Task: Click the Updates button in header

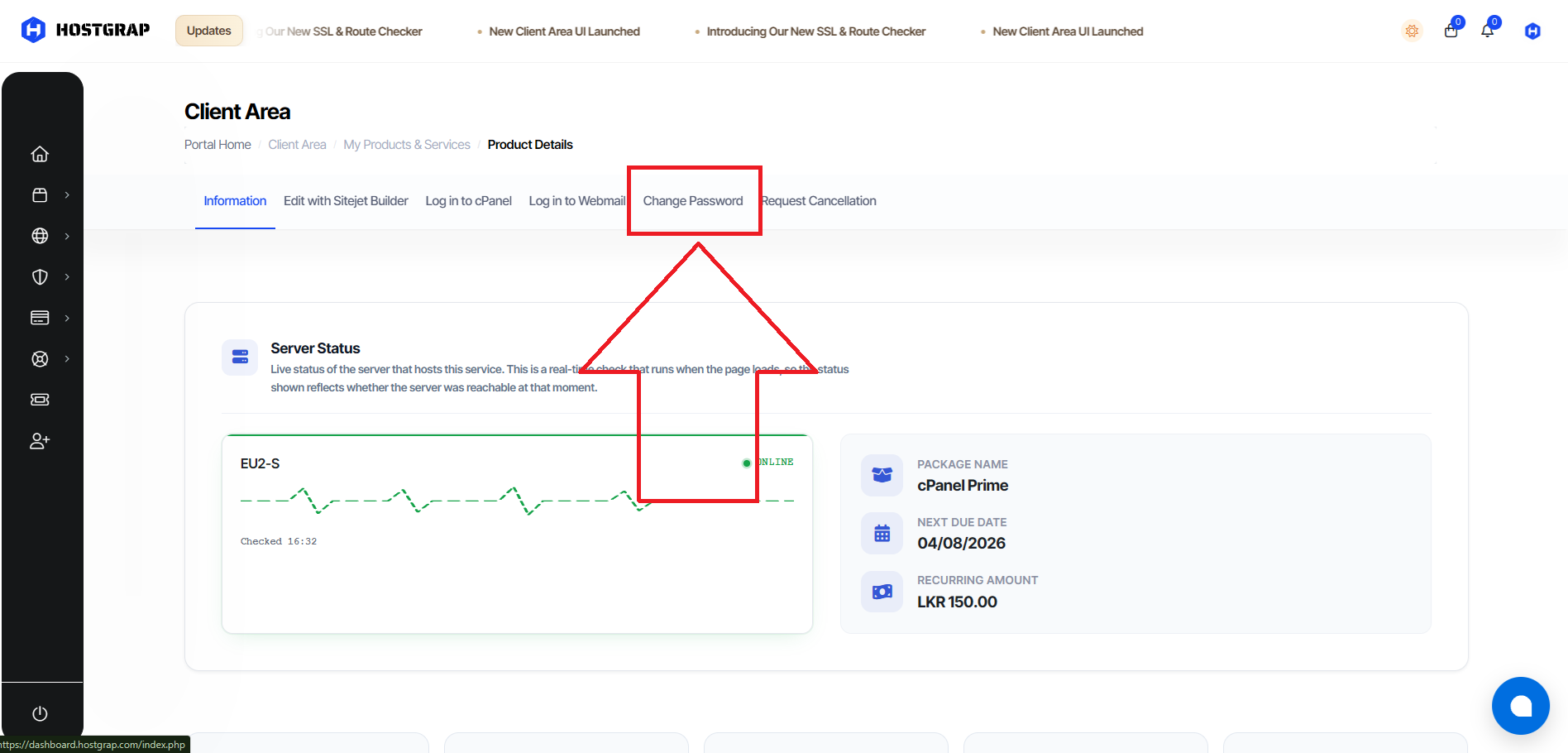Action: (209, 31)
